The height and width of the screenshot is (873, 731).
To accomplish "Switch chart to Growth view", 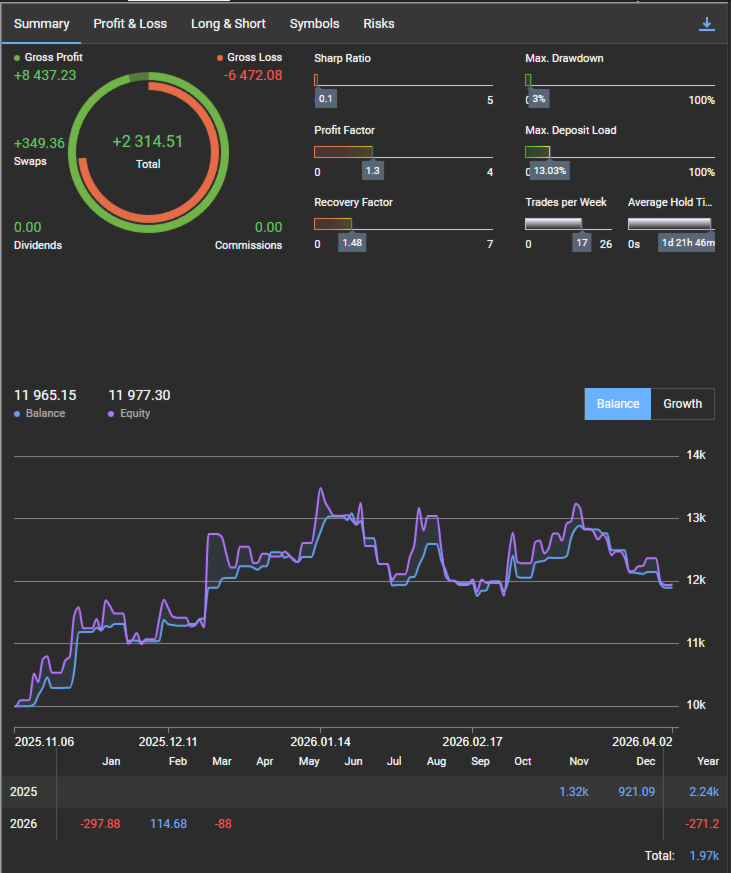I will click(x=682, y=404).
